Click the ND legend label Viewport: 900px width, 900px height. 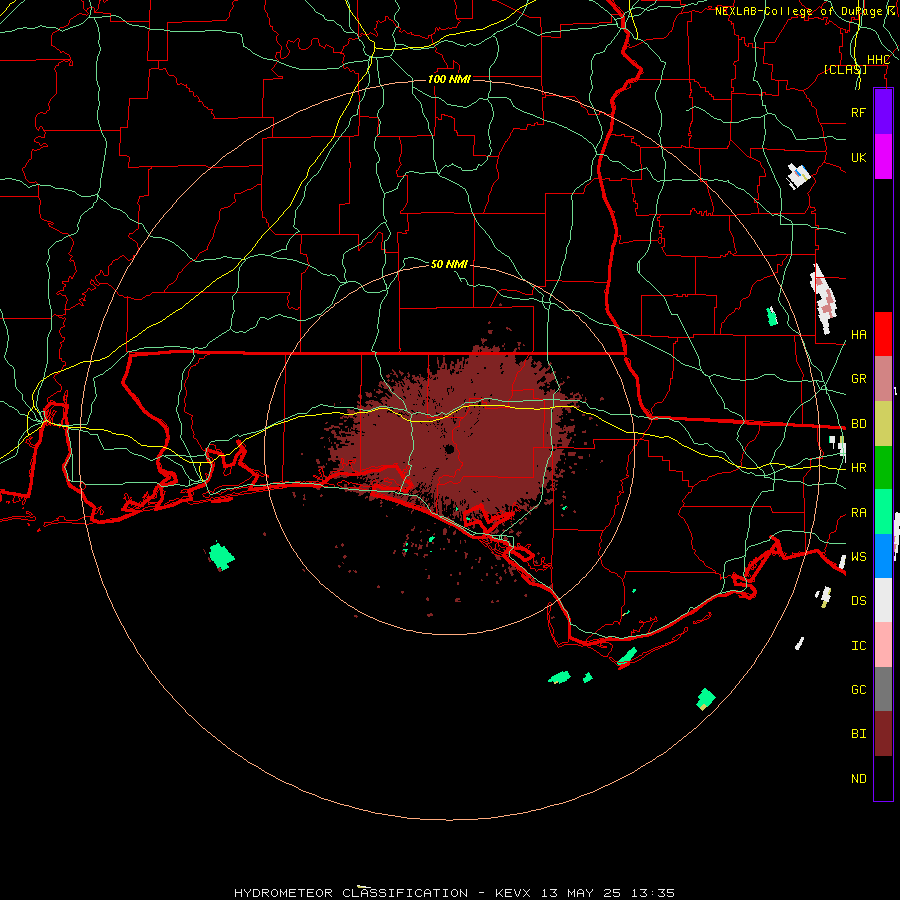coord(858,779)
